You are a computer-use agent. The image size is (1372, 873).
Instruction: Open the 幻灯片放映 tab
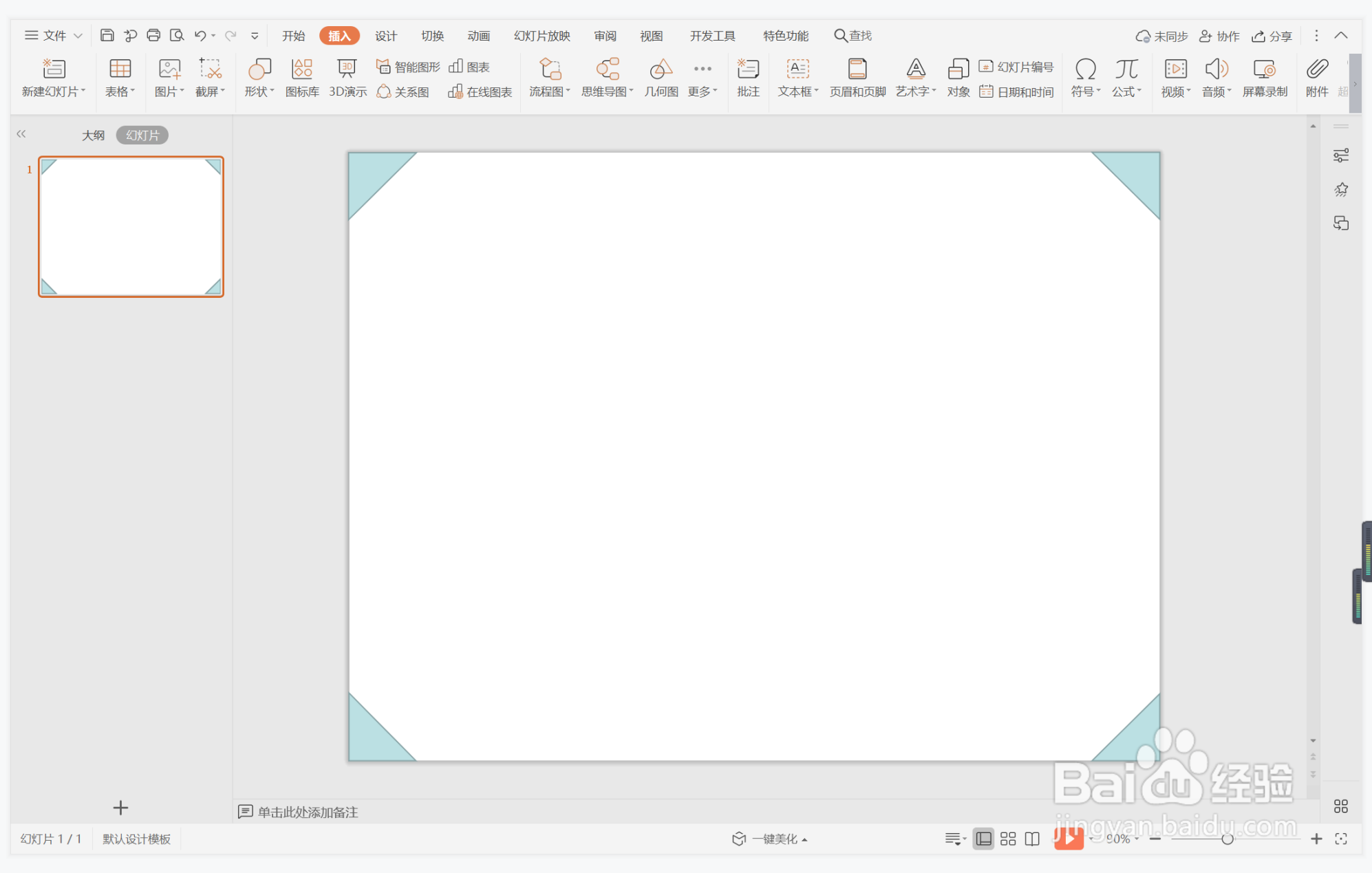542,36
